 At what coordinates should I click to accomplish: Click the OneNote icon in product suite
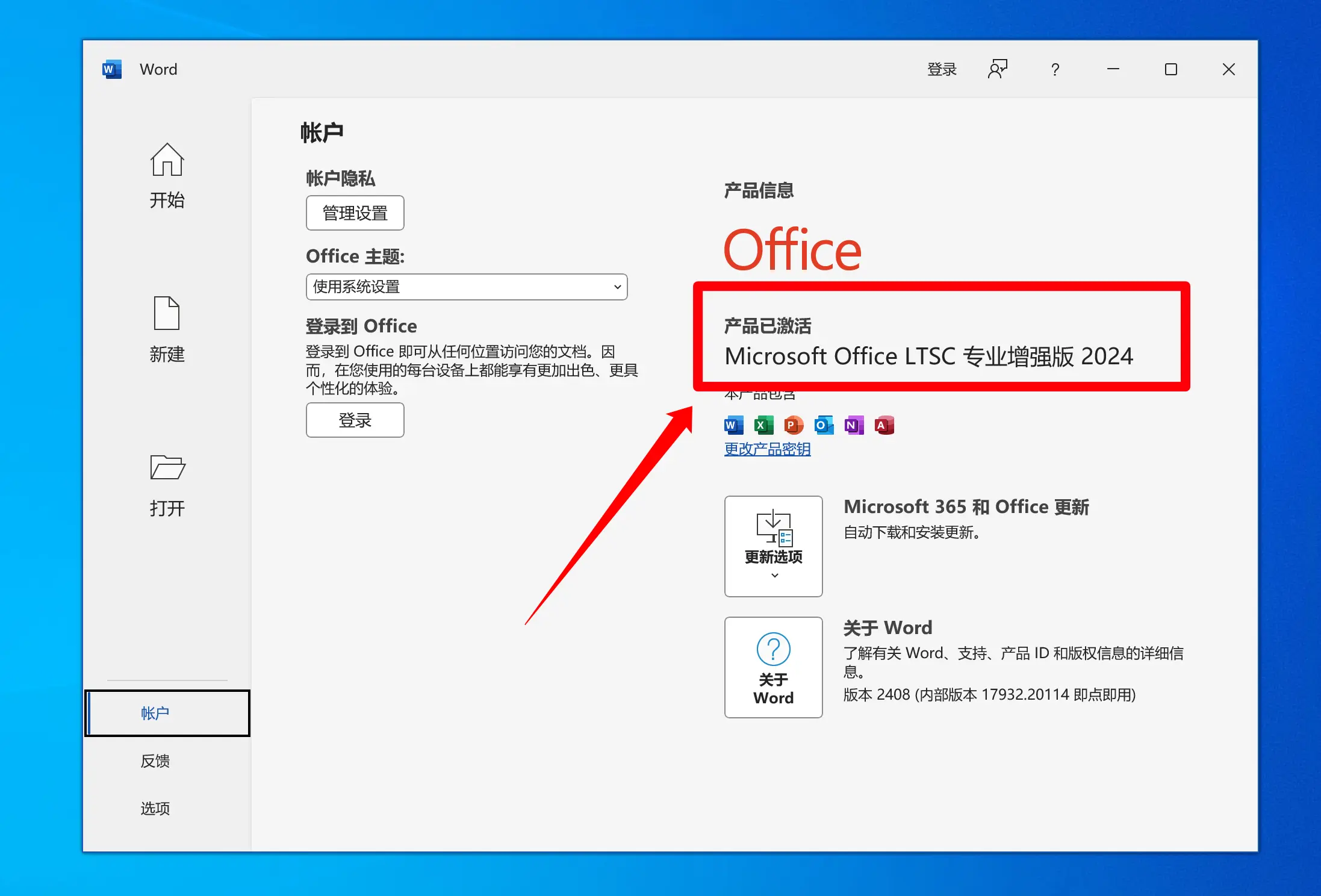click(x=855, y=424)
